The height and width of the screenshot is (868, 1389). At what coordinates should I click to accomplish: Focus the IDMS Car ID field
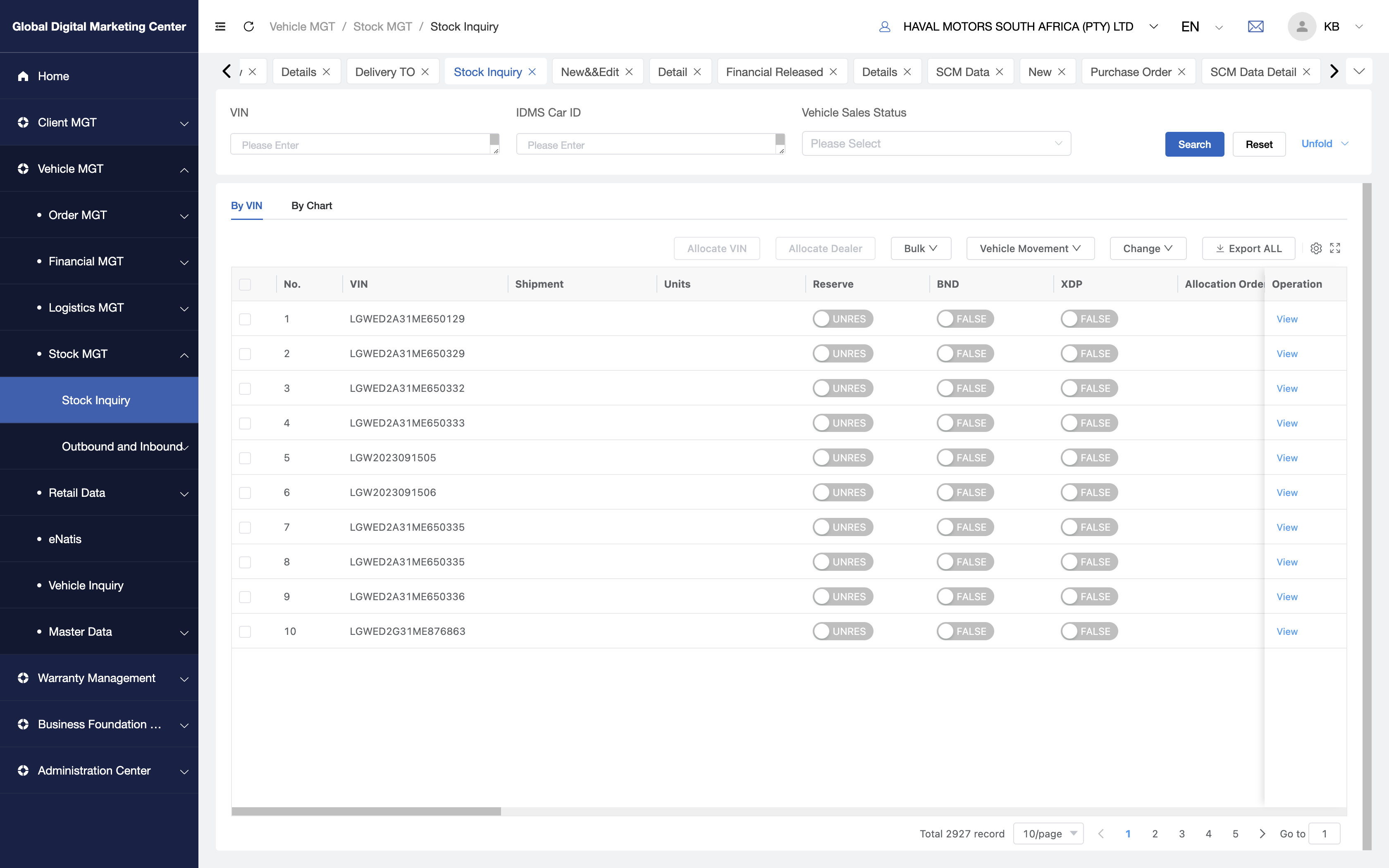click(x=650, y=144)
